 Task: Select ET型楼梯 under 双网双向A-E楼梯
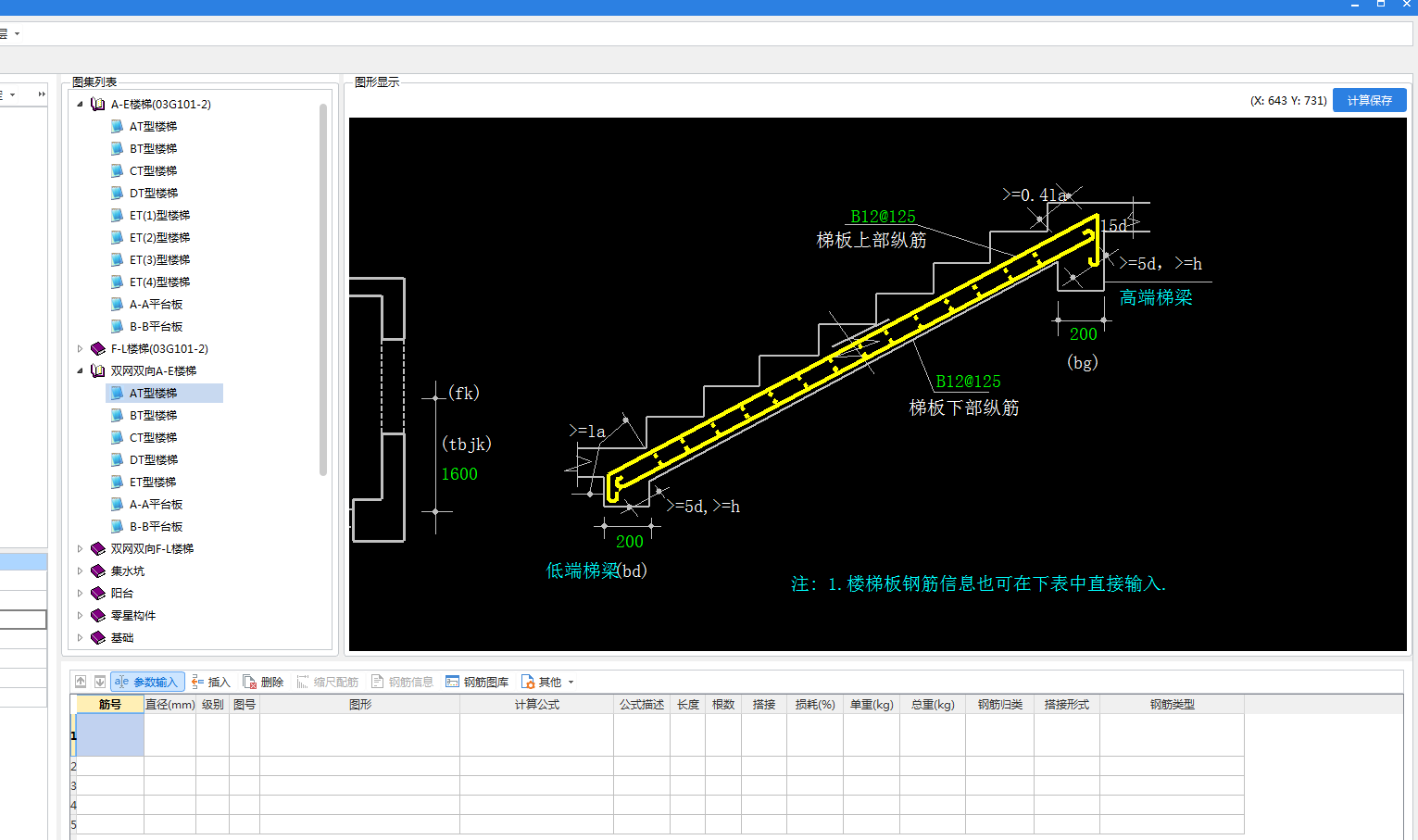tap(153, 483)
